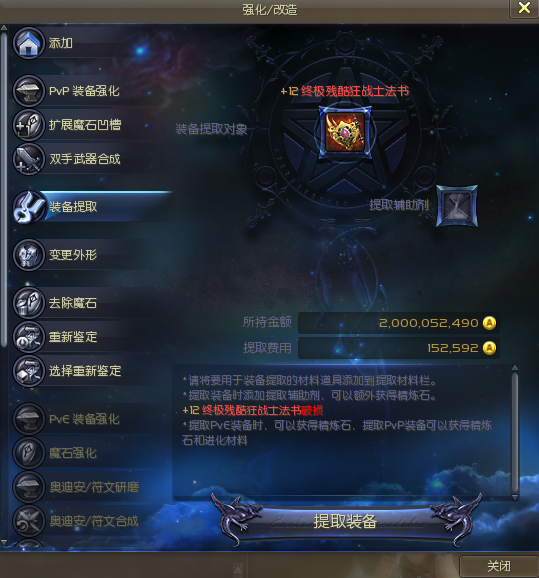Click the 提取装备 button
539x578 pixels.
tap(345, 521)
